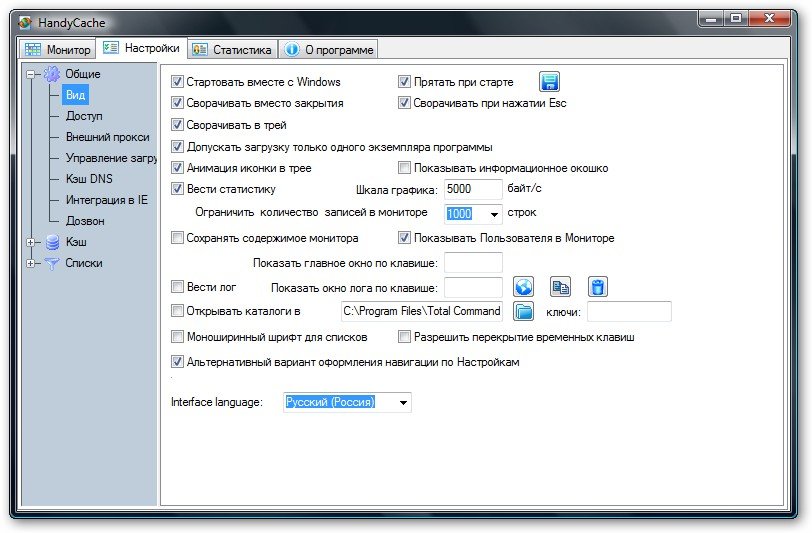Viewport: 812px width, 533px height.
Task: Switch to the Монитор tab
Action: (x=58, y=49)
